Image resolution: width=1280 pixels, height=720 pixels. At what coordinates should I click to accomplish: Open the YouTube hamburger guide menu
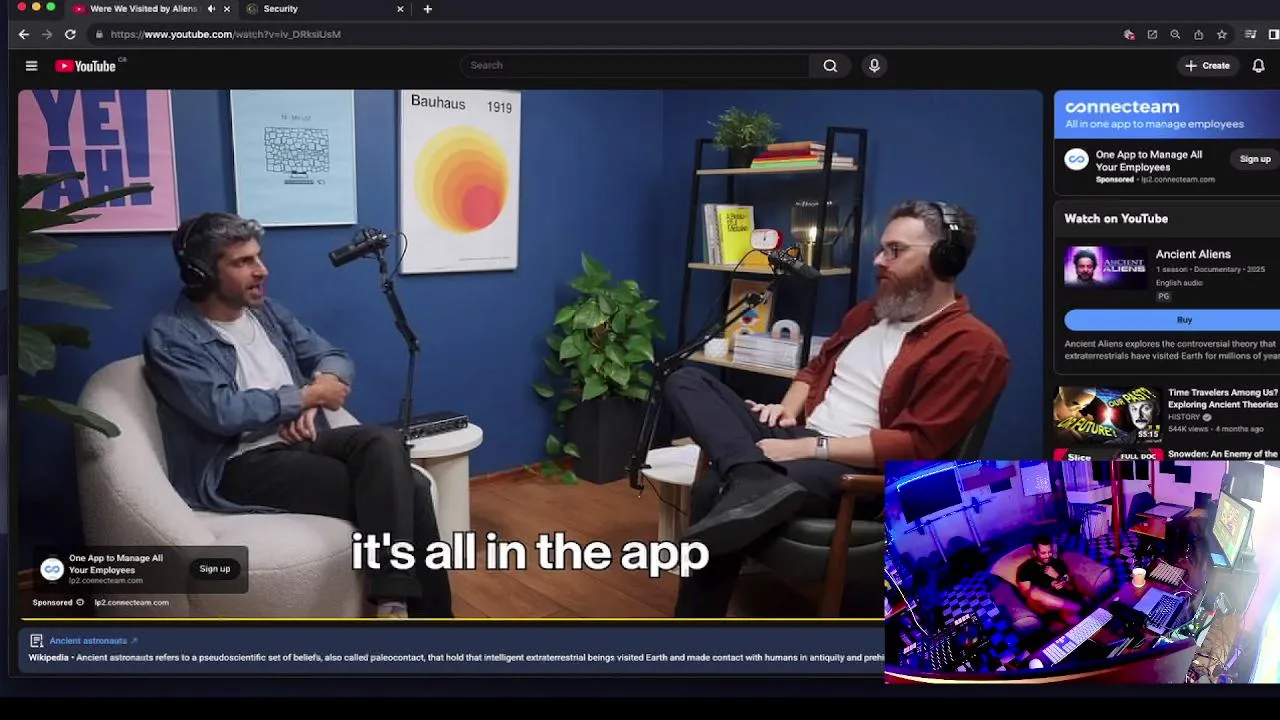[31, 66]
